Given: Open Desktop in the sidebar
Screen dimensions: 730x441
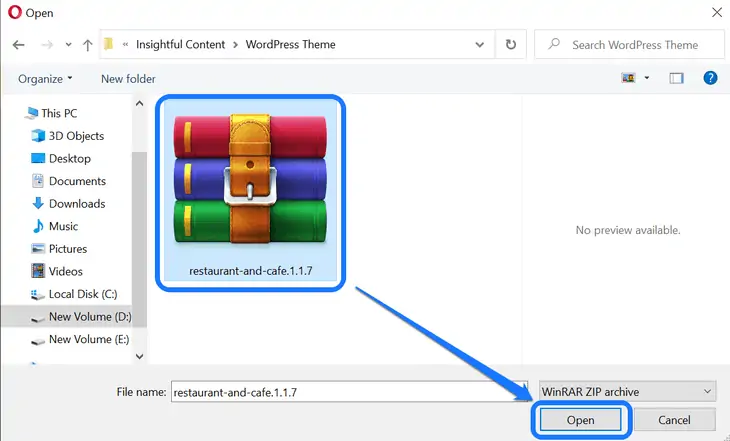Looking at the screenshot, I should point(70,158).
